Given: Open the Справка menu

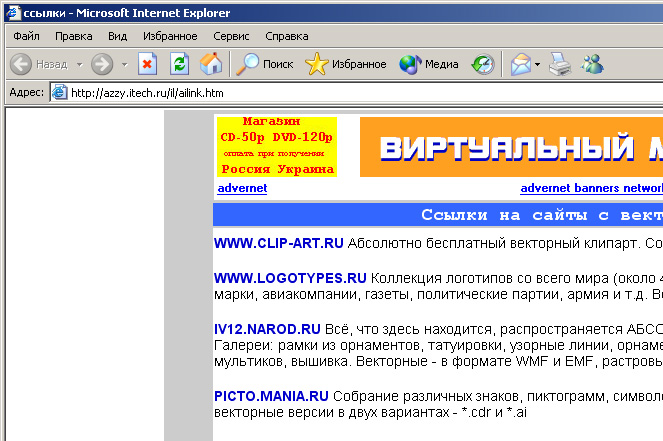Looking at the screenshot, I should [287, 36].
